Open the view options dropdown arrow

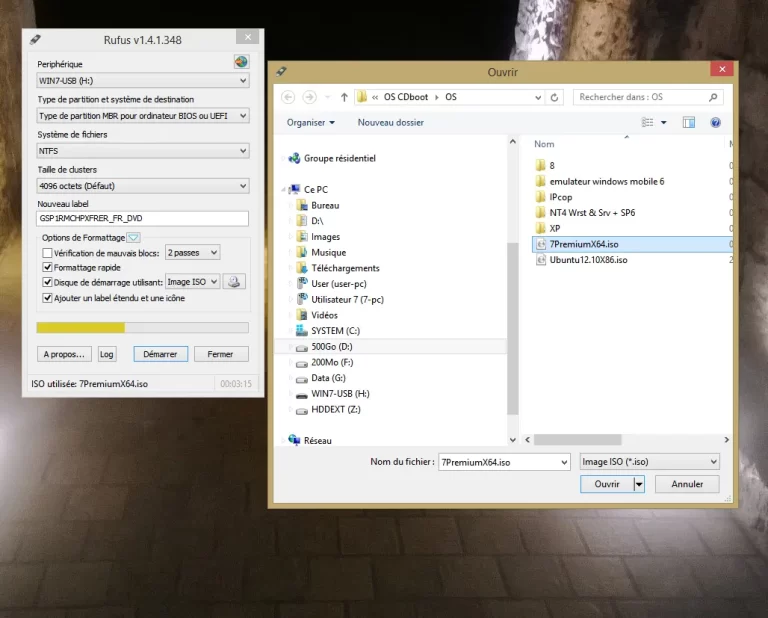point(664,122)
